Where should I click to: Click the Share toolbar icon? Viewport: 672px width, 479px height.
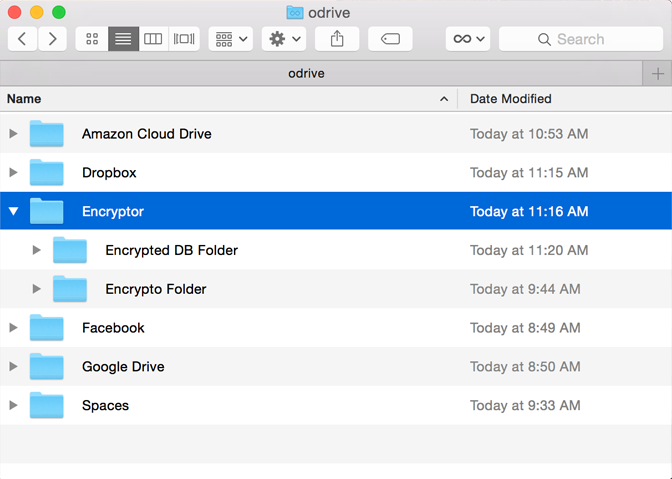pyautogui.click(x=337, y=39)
